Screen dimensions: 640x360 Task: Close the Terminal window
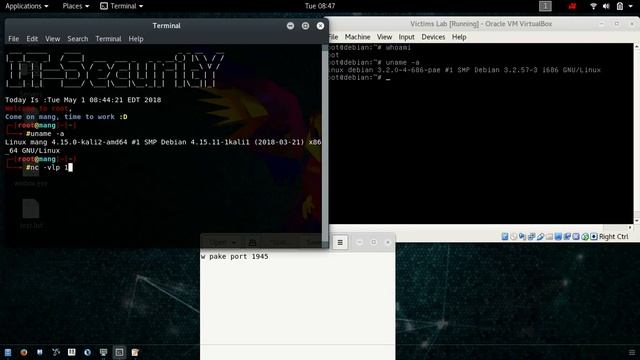click(320, 26)
